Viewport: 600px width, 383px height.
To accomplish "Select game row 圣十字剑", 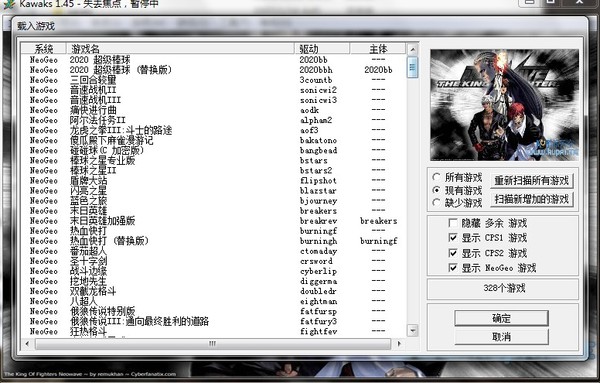I will [213, 261].
